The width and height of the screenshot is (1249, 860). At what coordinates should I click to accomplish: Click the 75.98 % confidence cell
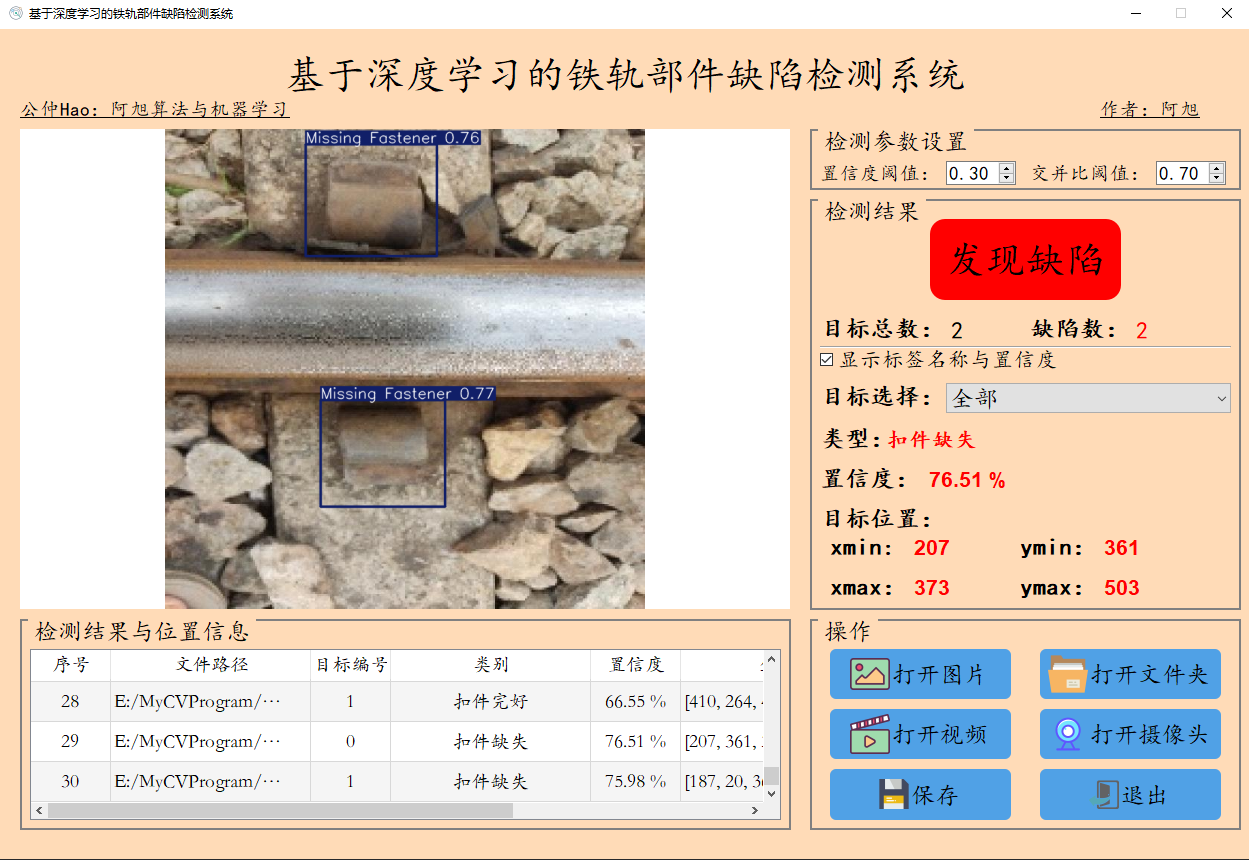pos(636,782)
